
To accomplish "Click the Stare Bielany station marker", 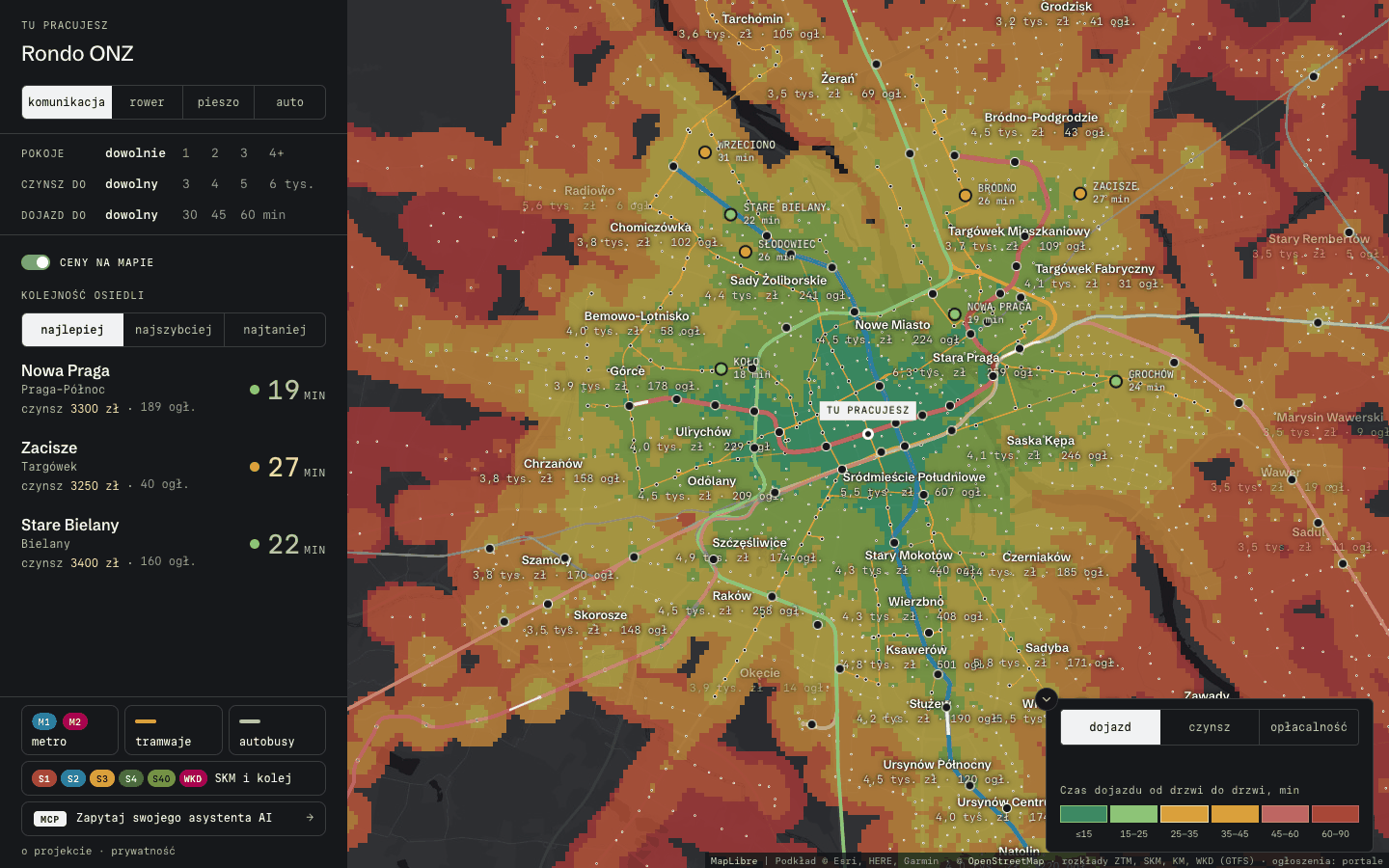I will click(x=730, y=214).
